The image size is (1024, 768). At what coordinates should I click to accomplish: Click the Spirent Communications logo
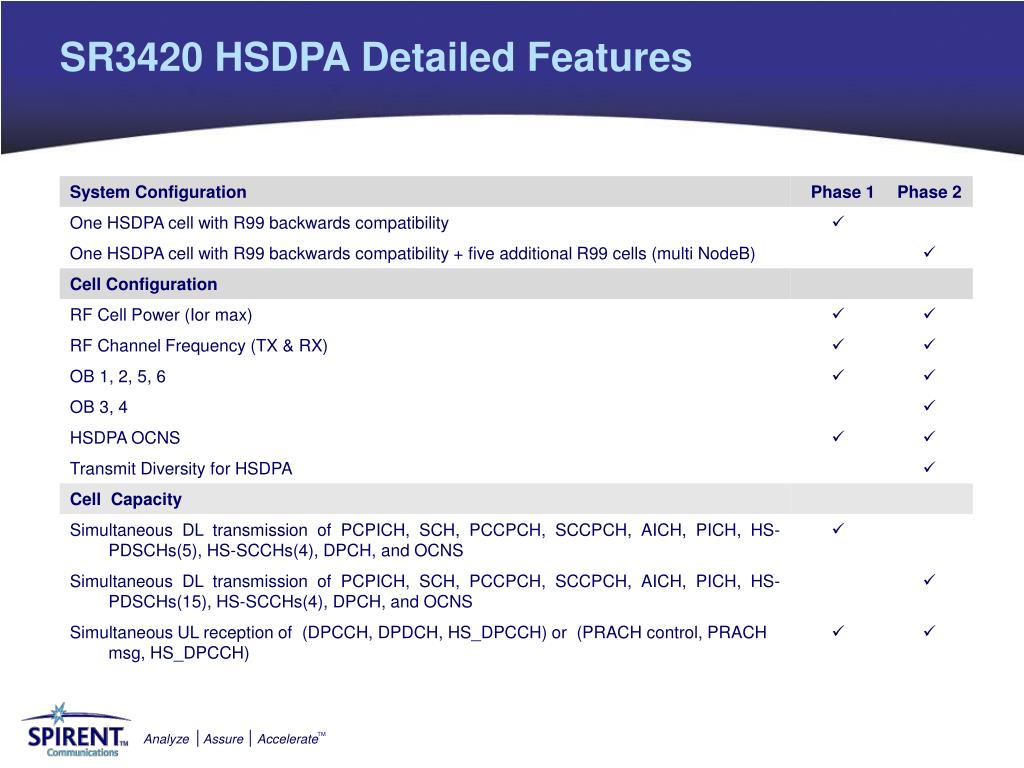pos(76,731)
